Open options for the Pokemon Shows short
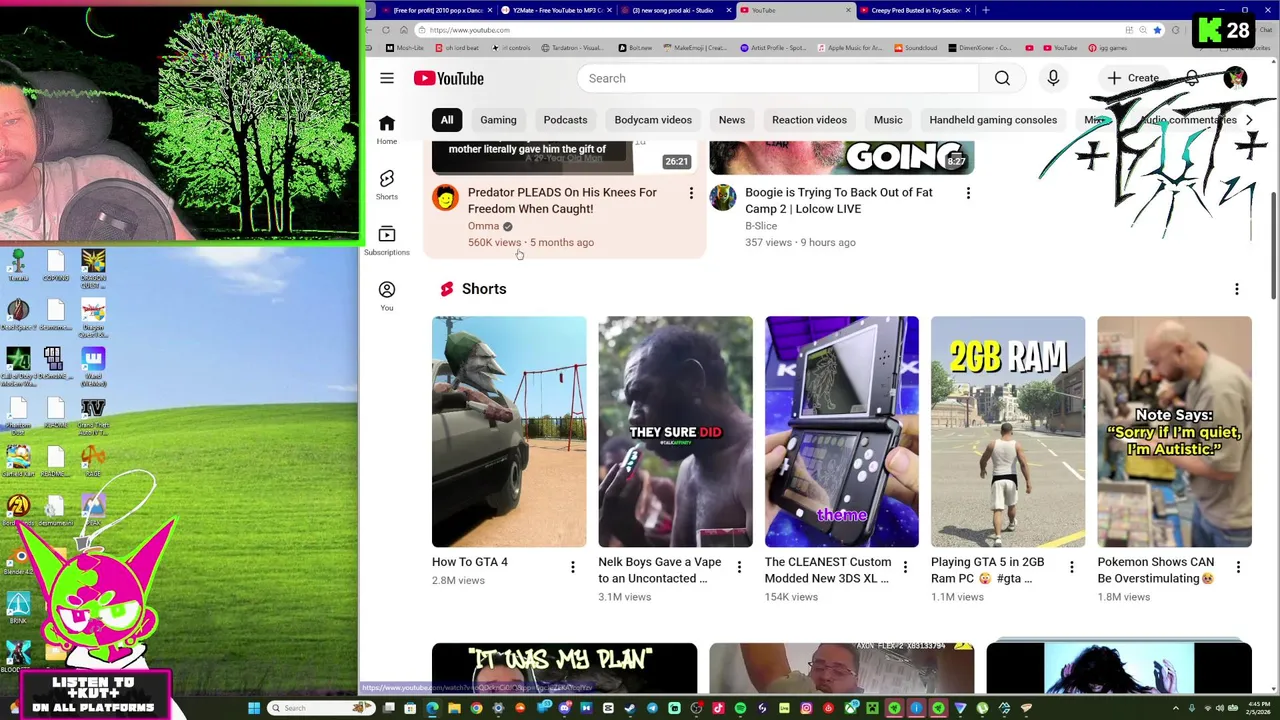The height and width of the screenshot is (720, 1280). [1238, 568]
